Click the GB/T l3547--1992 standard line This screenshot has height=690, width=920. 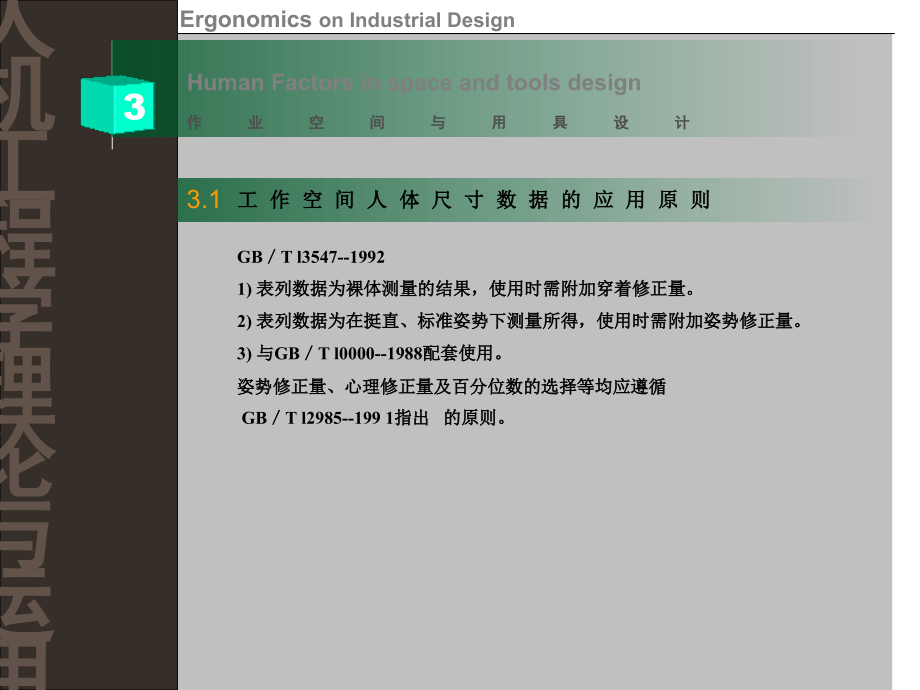(311, 258)
